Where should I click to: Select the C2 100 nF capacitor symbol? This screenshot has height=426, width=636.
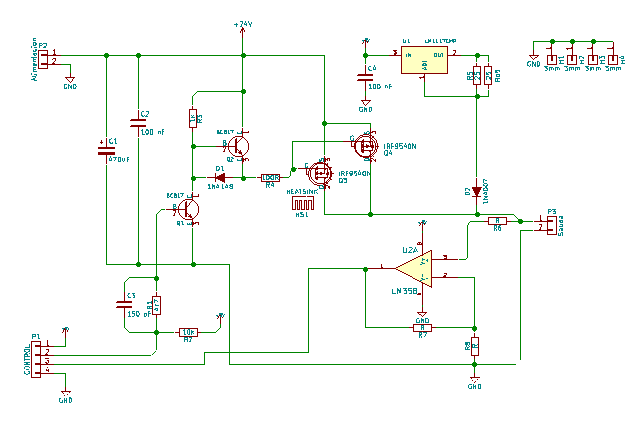point(138,123)
